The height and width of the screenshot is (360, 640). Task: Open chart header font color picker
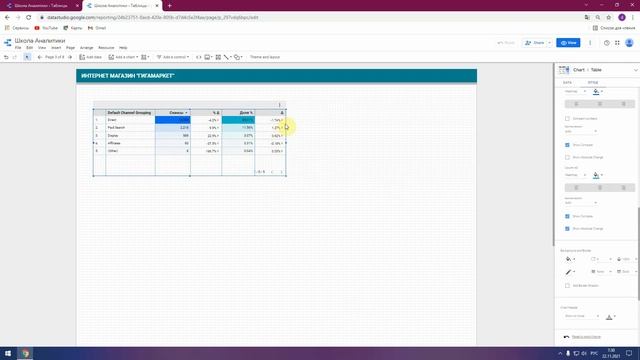click(610, 317)
